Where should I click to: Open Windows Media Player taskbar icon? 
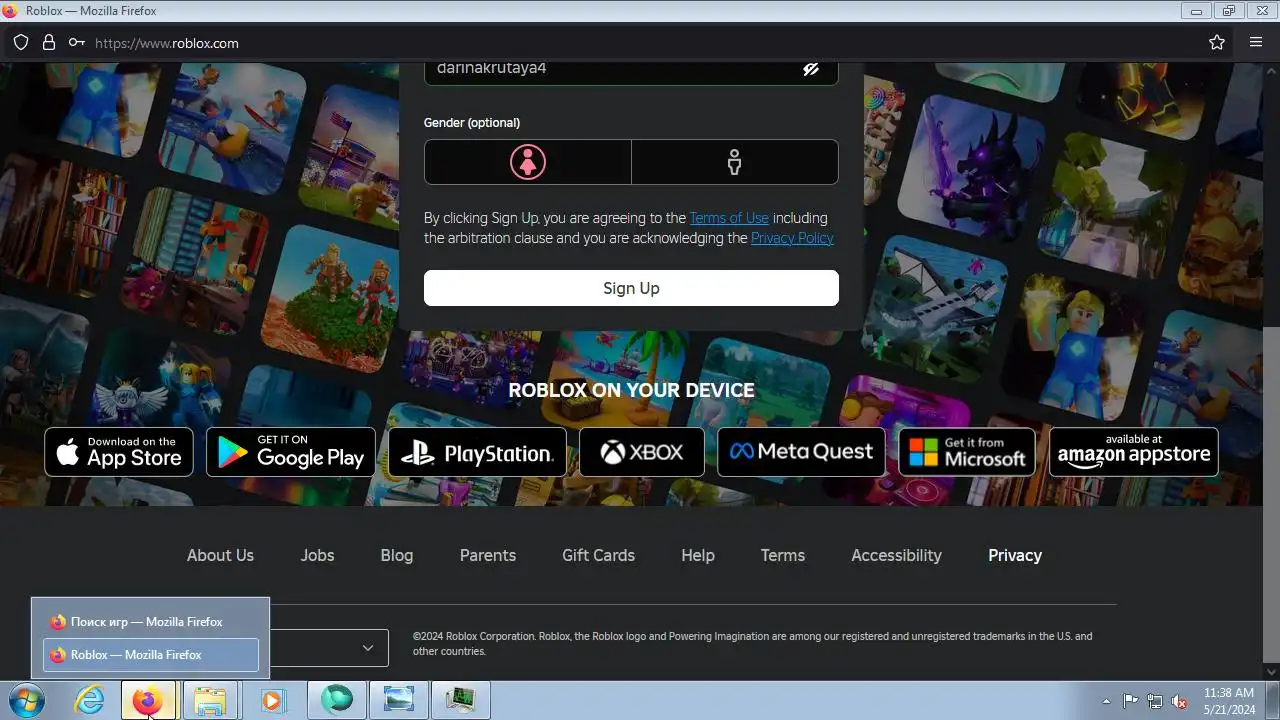coord(272,701)
